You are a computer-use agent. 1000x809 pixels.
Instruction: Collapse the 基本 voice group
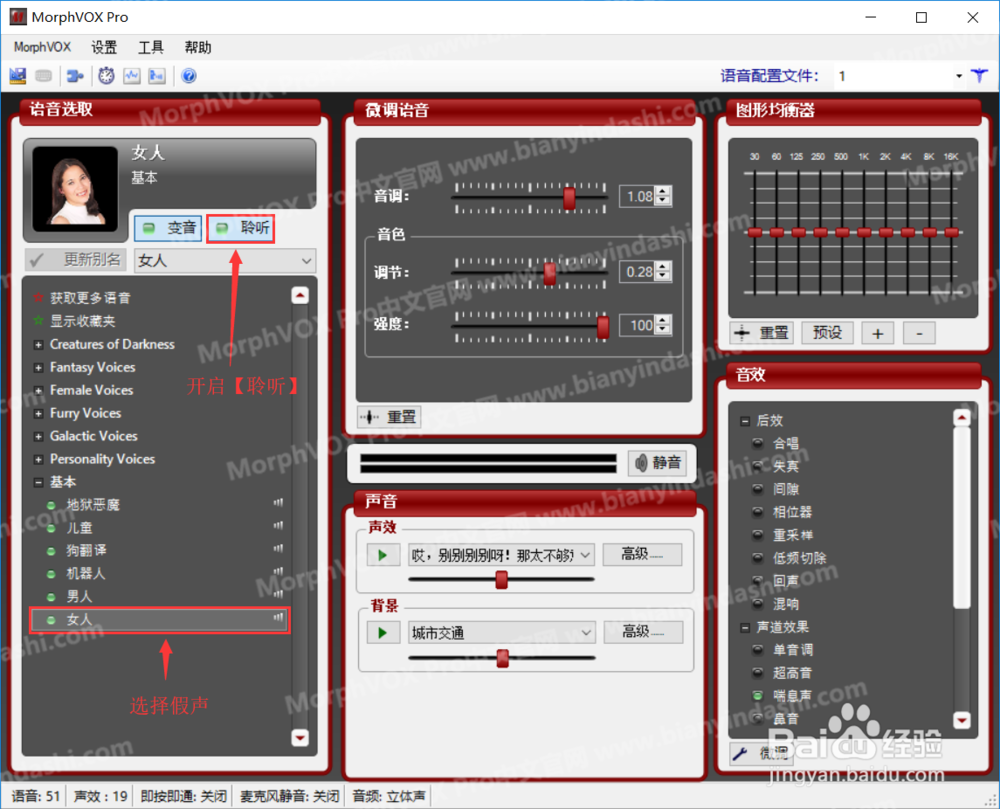coord(38,483)
